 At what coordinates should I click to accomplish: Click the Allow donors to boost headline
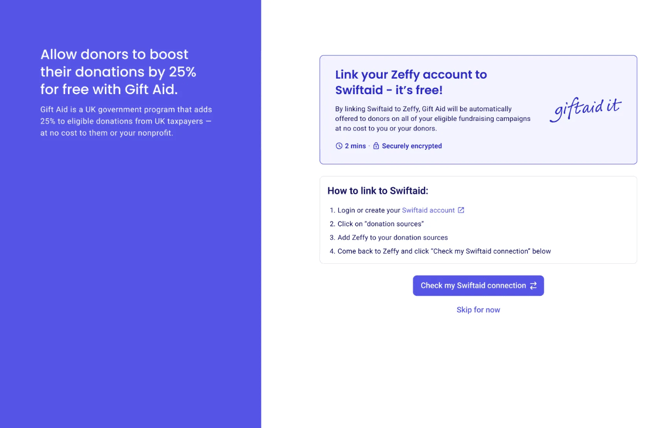click(x=118, y=72)
